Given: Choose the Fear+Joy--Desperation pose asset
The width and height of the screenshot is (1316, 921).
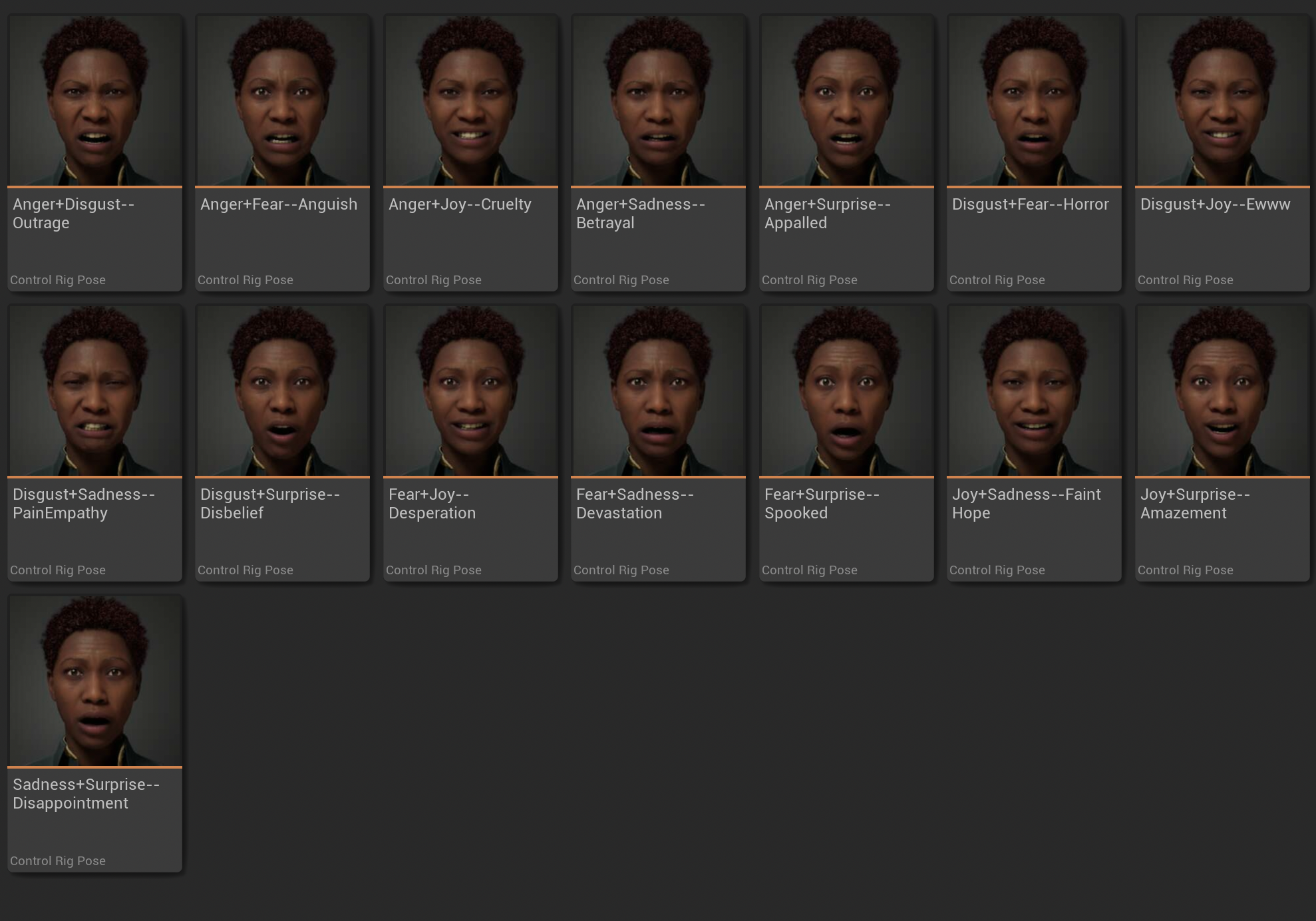Looking at the screenshot, I should click(470, 391).
